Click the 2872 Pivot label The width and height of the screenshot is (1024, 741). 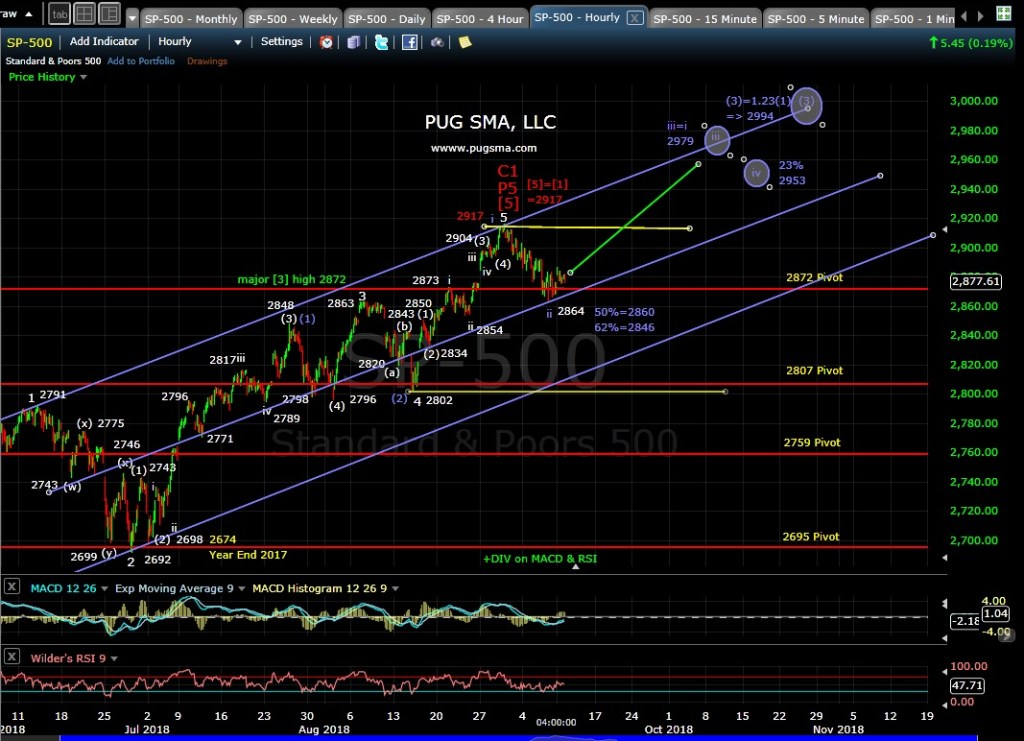(x=814, y=277)
